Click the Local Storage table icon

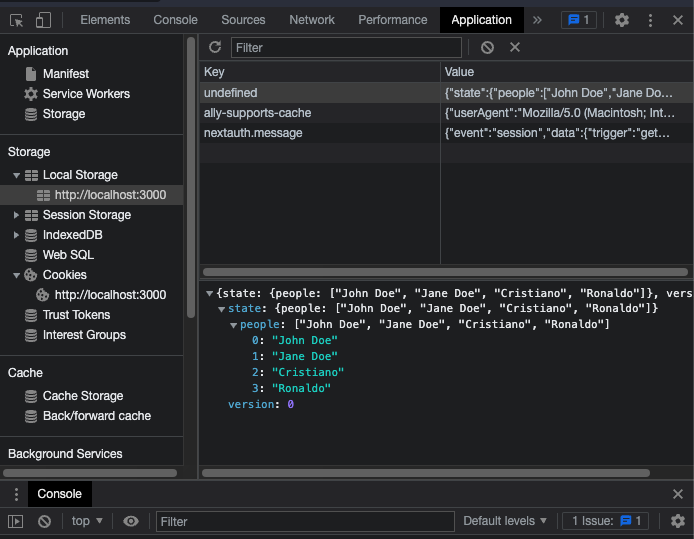31,175
